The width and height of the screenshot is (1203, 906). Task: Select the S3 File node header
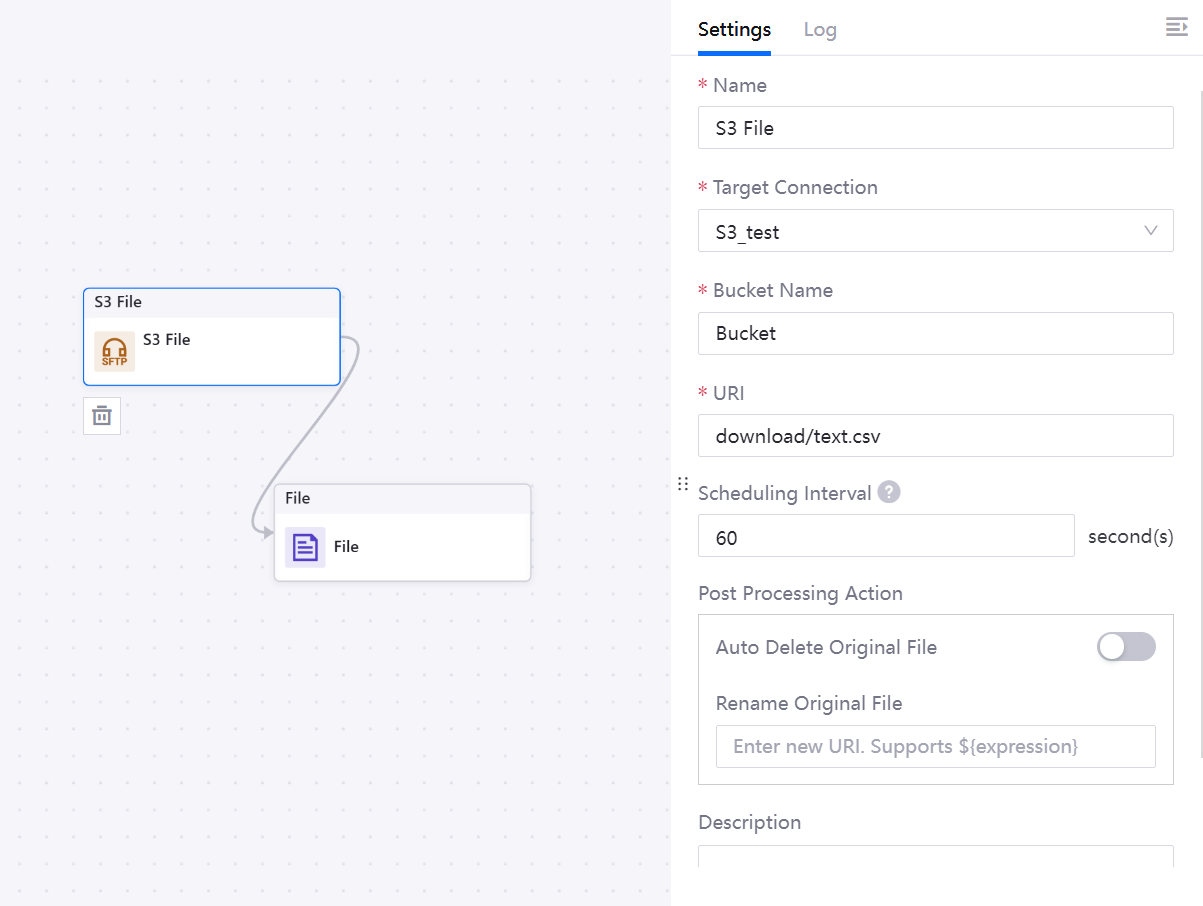click(x=212, y=302)
